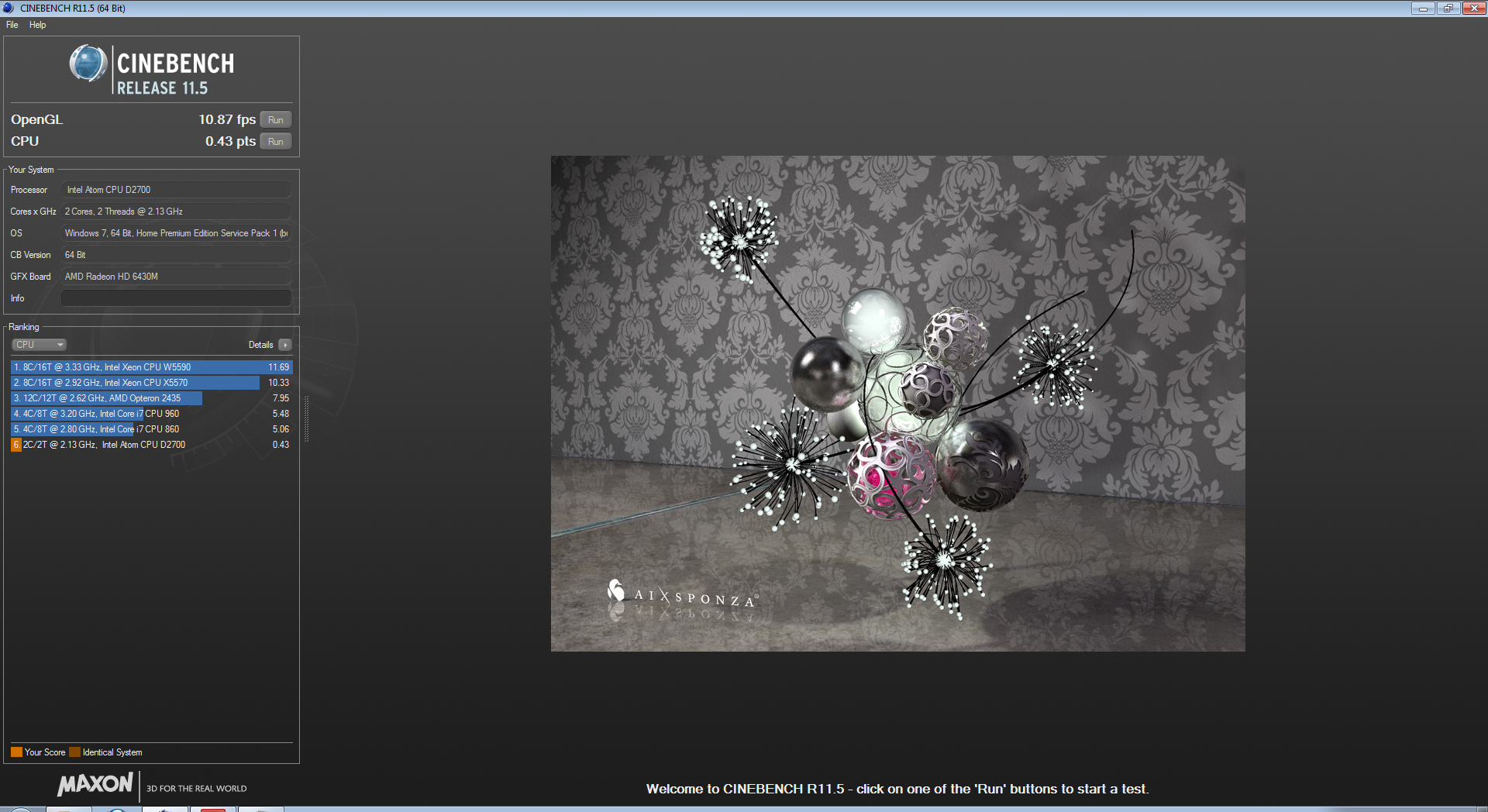Click the Cinebench globe logo icon

(88, 64)
